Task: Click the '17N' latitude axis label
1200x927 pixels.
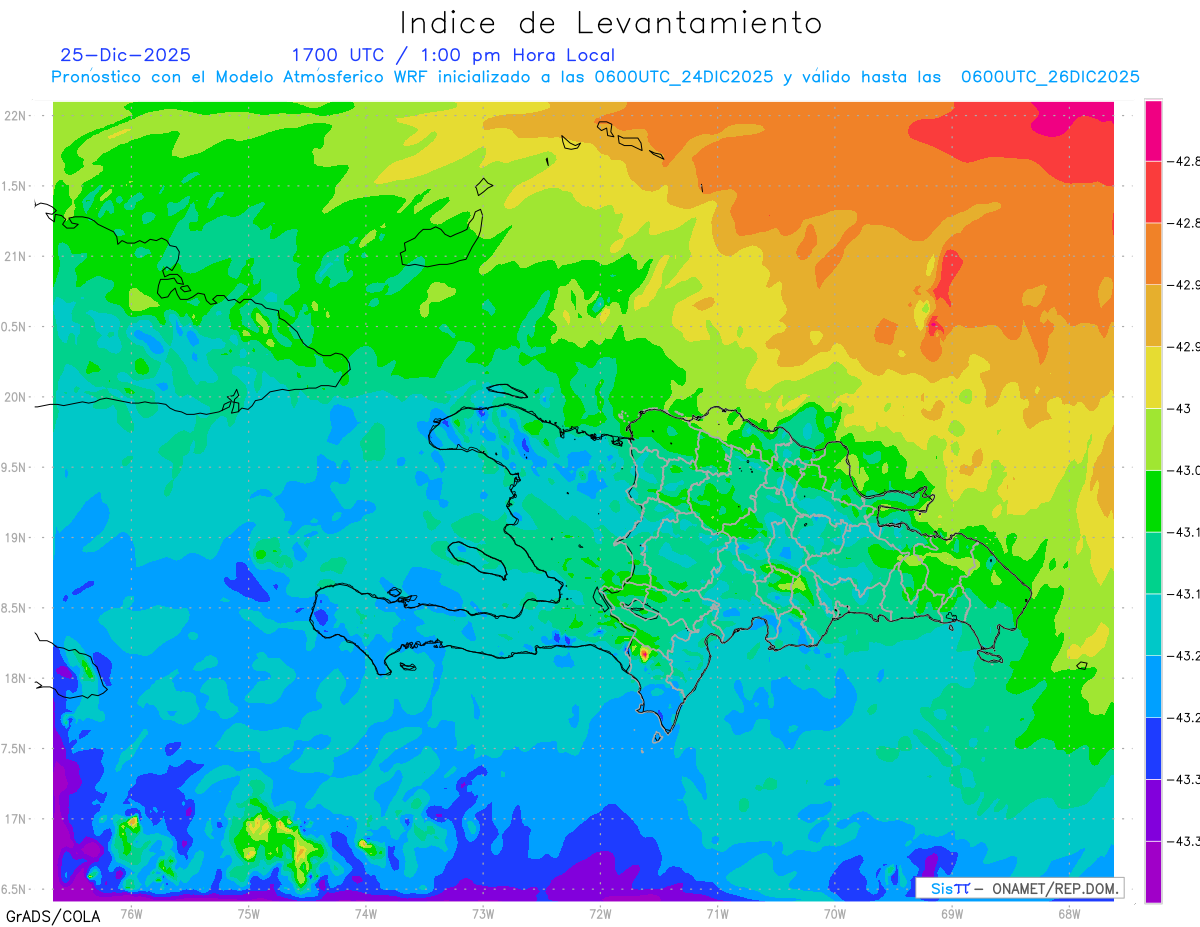Action: tap(17, 819)
